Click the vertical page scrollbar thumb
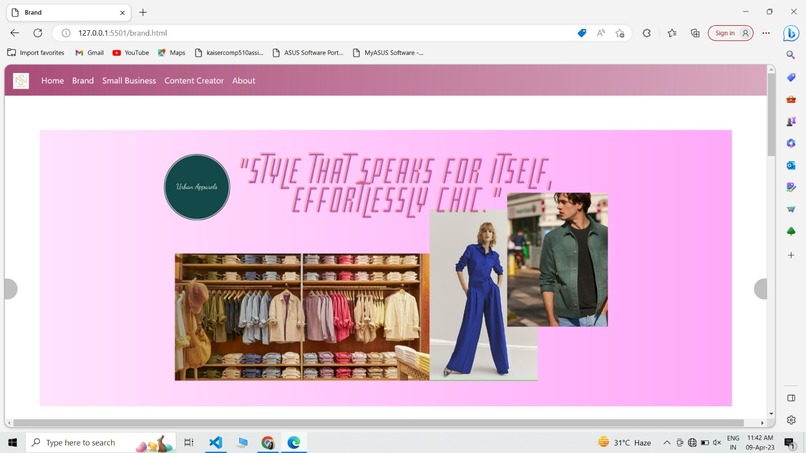The image size is (806, 453). pyautogui.click(x=771, y=114)
